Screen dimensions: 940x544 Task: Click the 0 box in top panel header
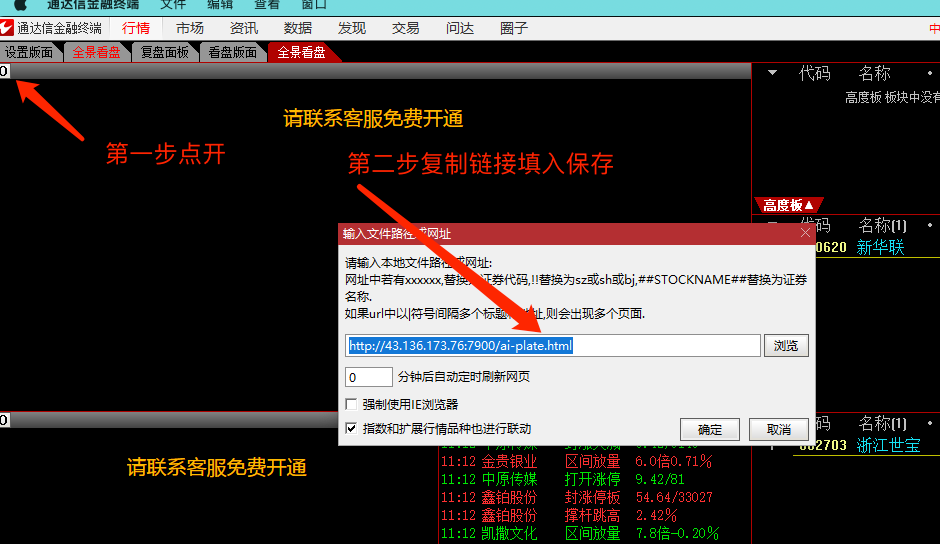click(x=4, y=71)
